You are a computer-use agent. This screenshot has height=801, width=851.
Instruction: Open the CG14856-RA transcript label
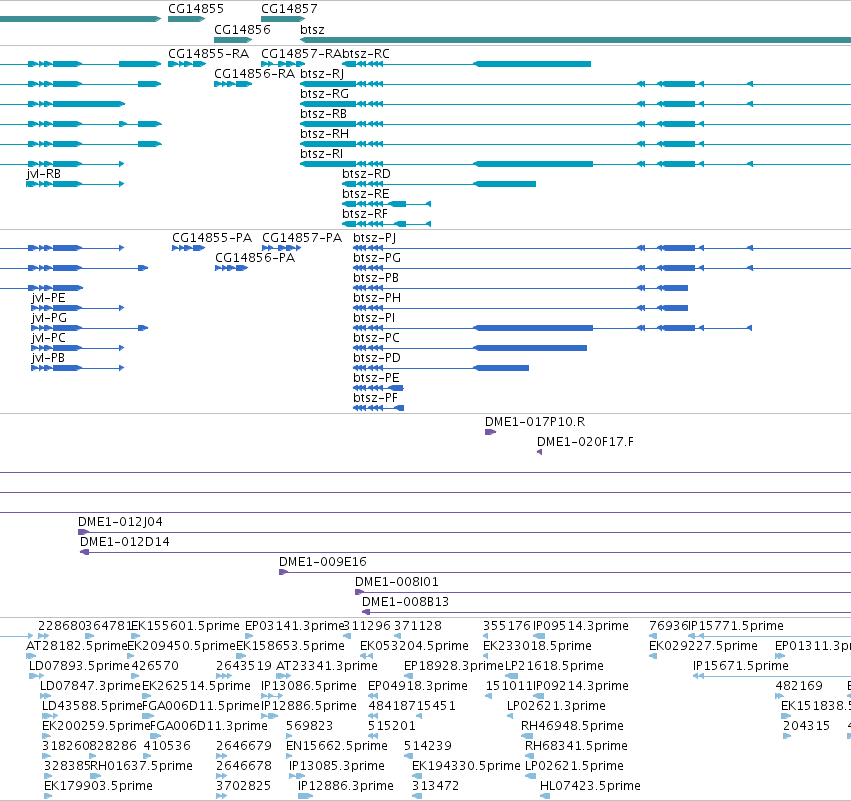255,74
